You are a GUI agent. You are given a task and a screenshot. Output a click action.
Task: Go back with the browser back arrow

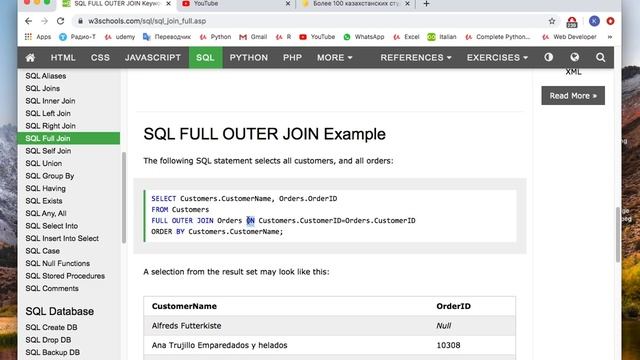click(x=28, y=21)
